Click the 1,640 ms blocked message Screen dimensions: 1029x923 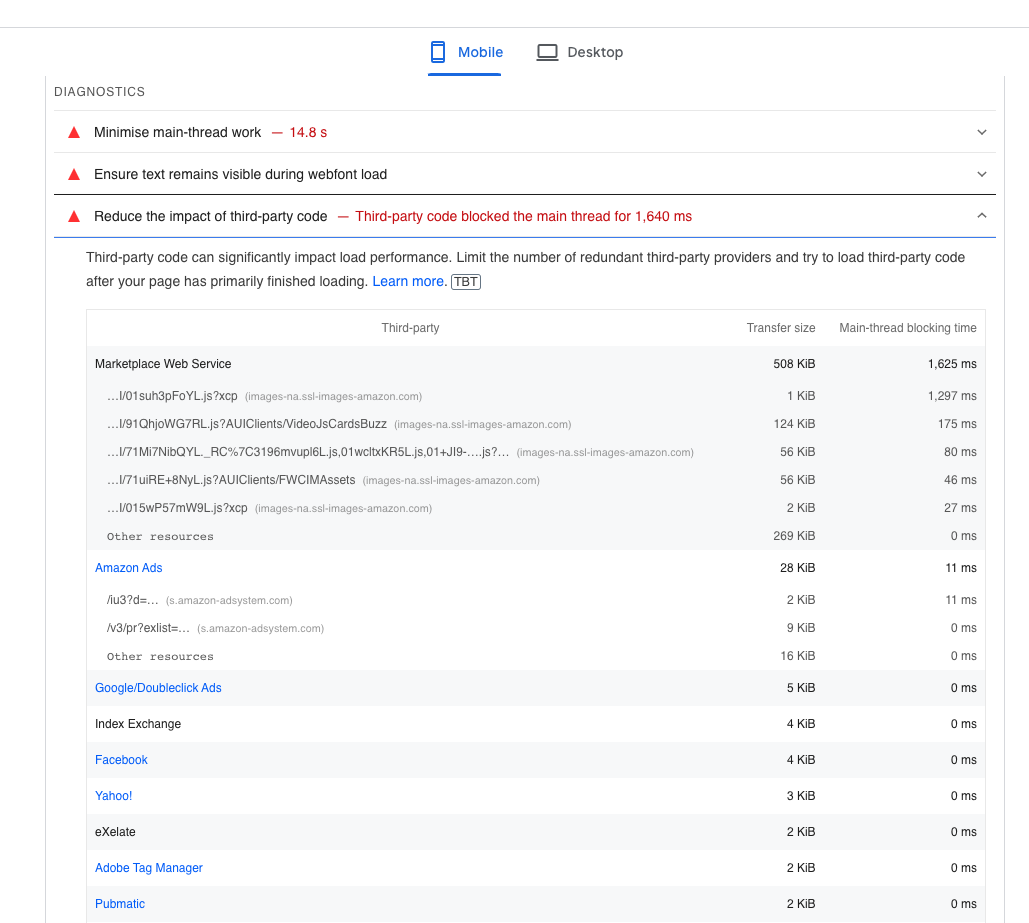[523, 217]
